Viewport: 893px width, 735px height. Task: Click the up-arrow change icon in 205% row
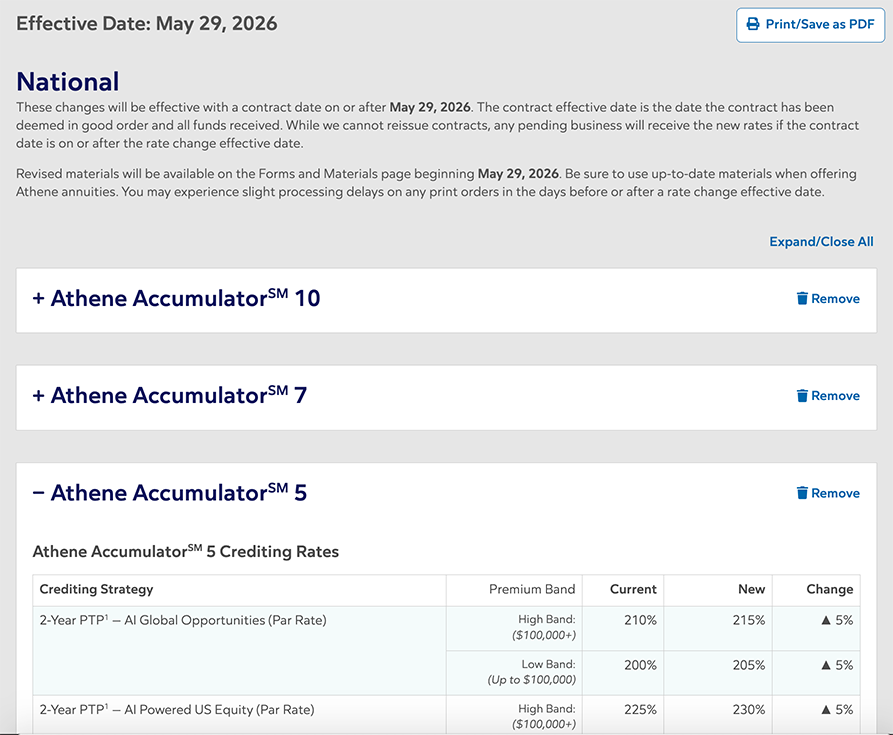(x=826, y=665)
